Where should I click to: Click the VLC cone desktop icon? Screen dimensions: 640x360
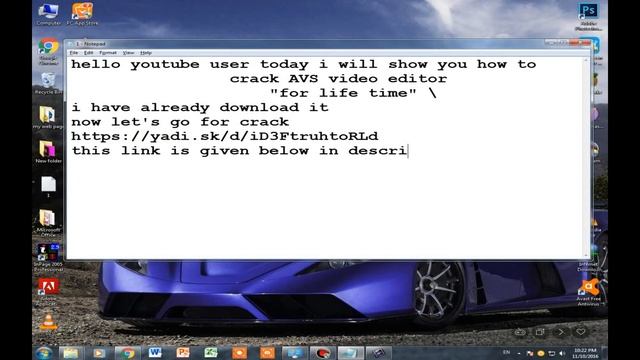coord(48,322)
